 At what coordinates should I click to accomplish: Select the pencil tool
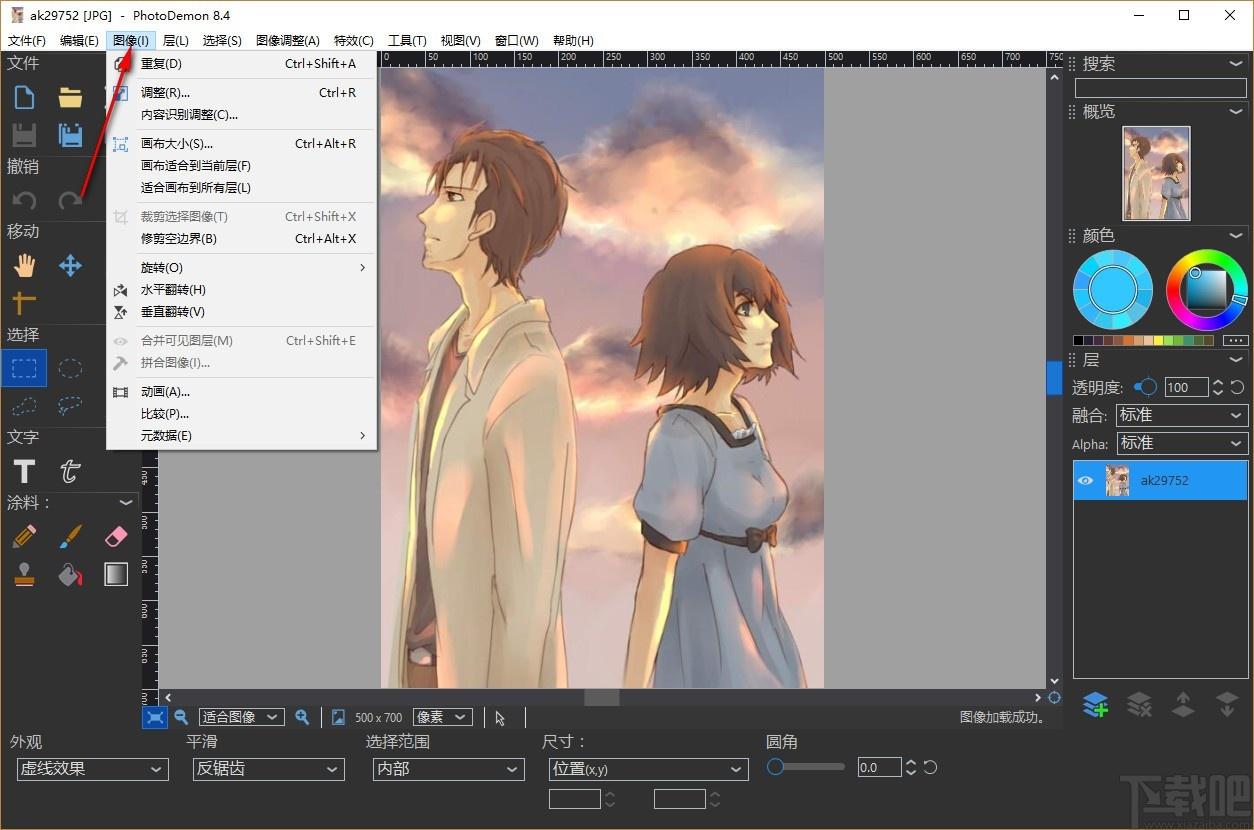point(24,537)
